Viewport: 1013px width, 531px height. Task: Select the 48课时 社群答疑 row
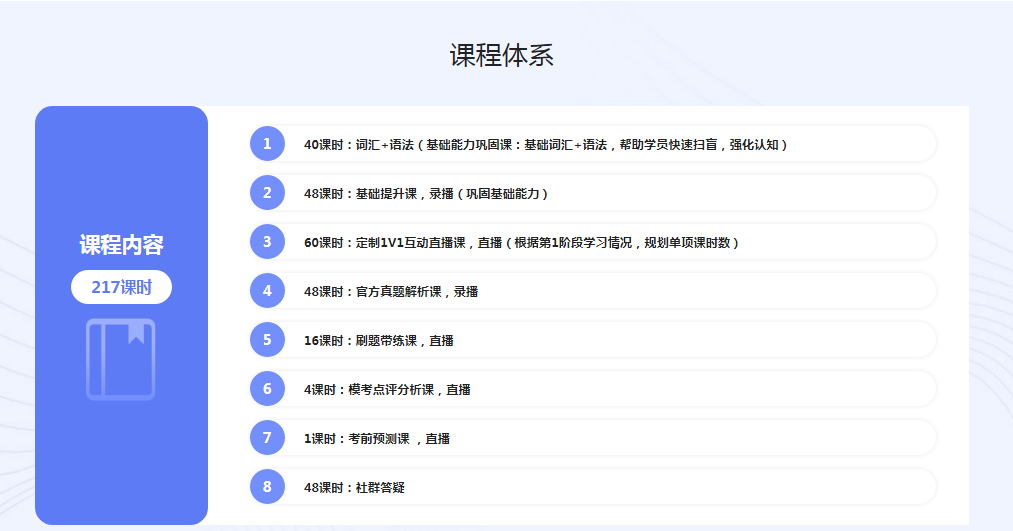click(x=354, y=487)
